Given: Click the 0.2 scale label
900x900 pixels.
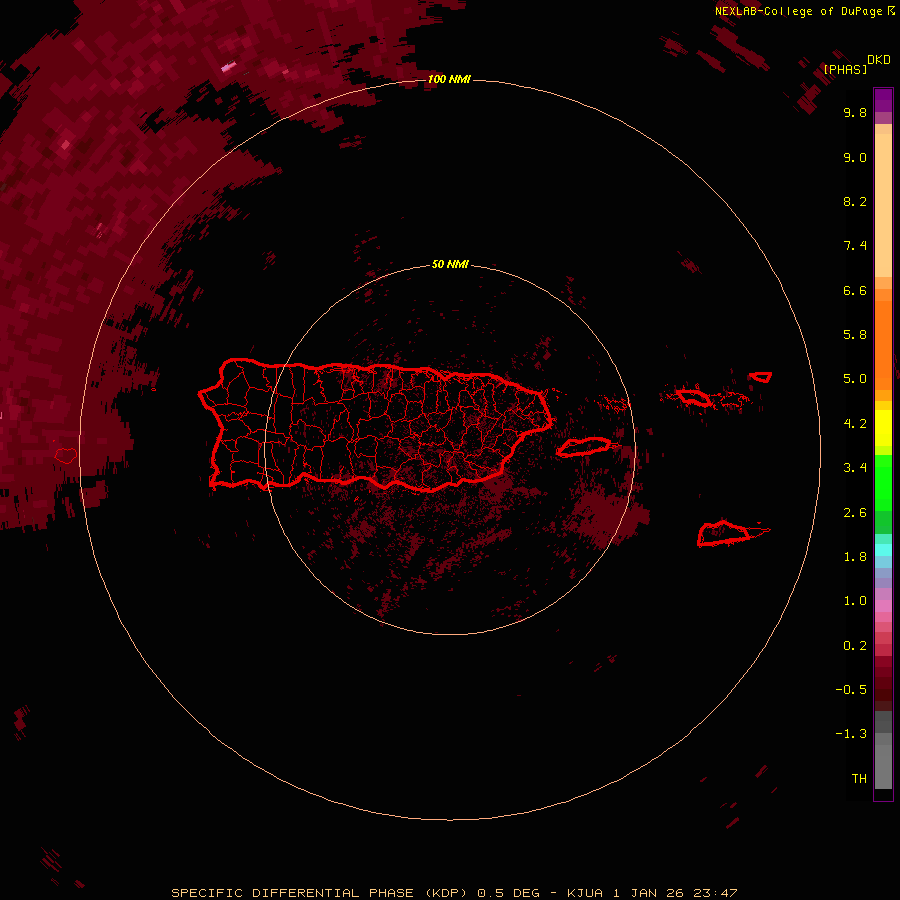Looking at the screenshot, I should (855, 646).
